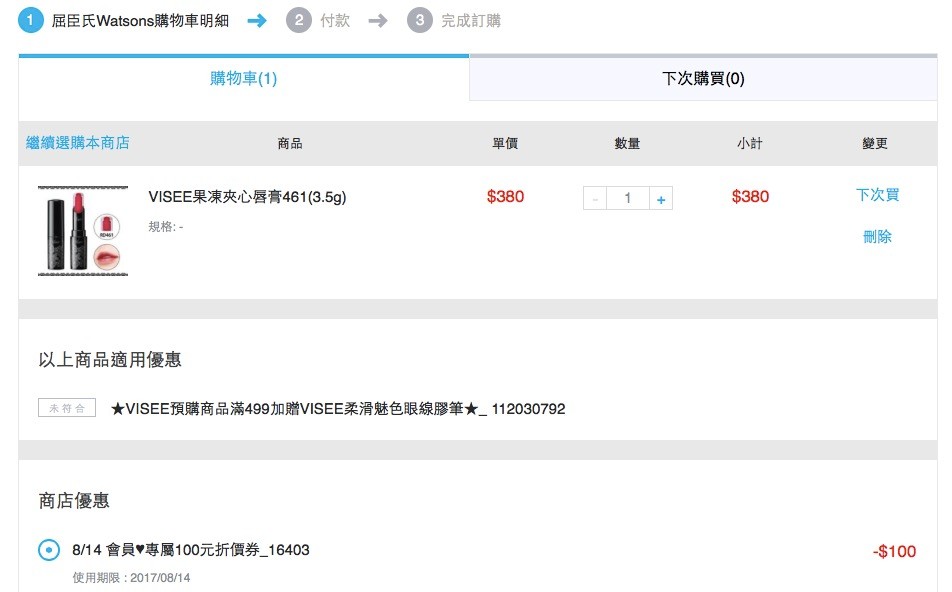Delete the item with 刪除
952x592 pixels.
click(x=877, y=236)
